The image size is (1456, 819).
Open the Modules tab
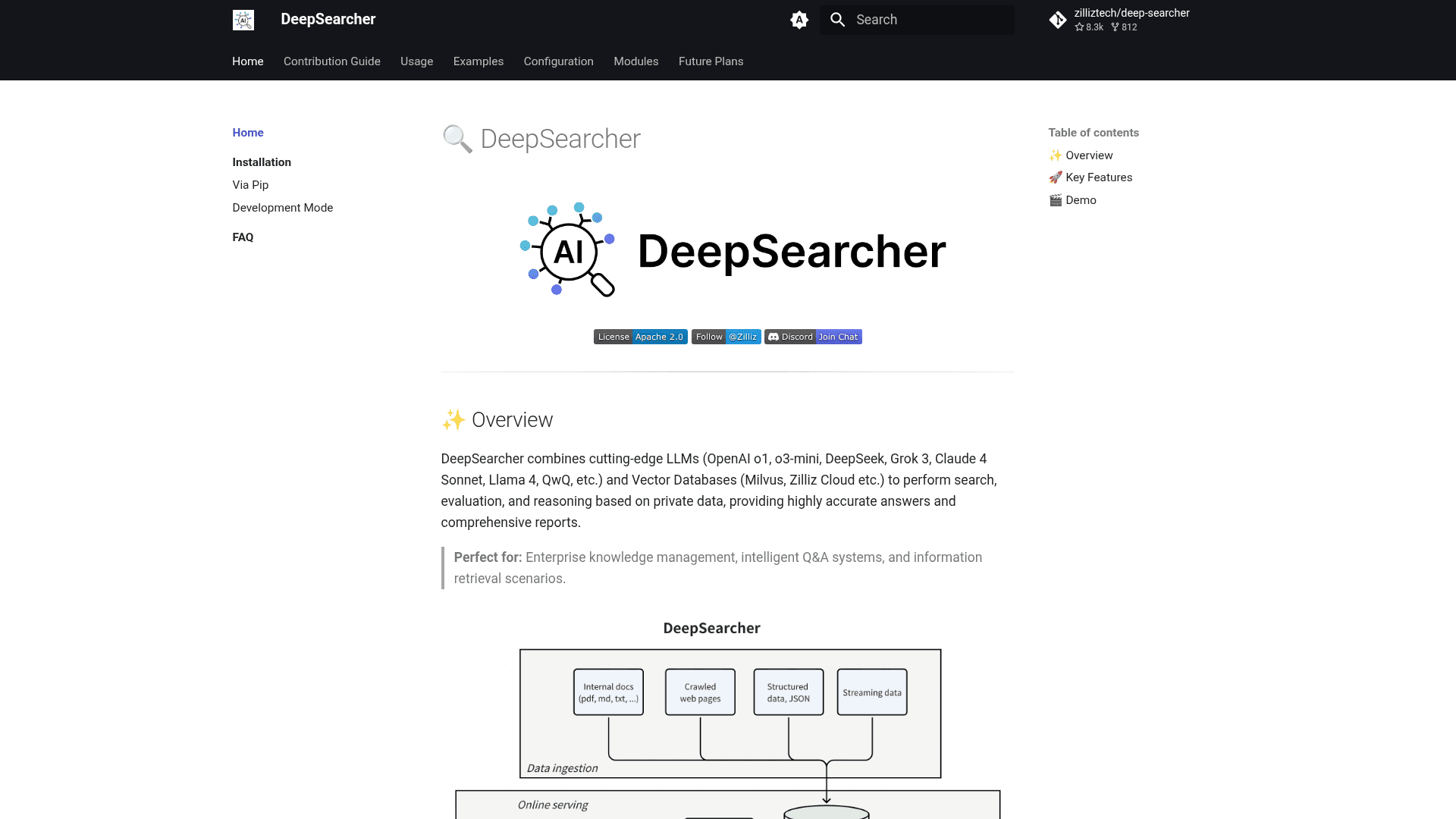(636, 61)
